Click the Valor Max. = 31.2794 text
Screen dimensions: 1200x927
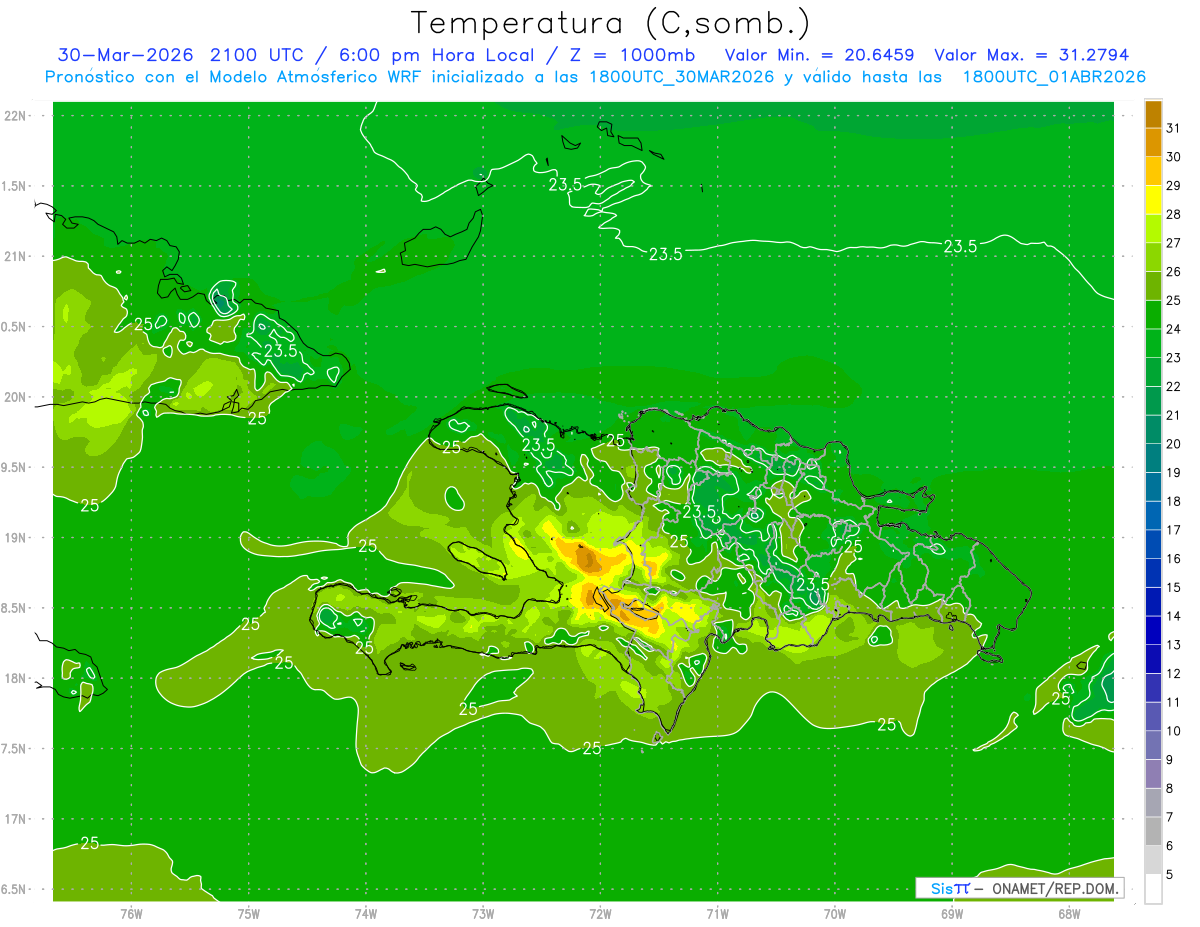point(1031,55)
